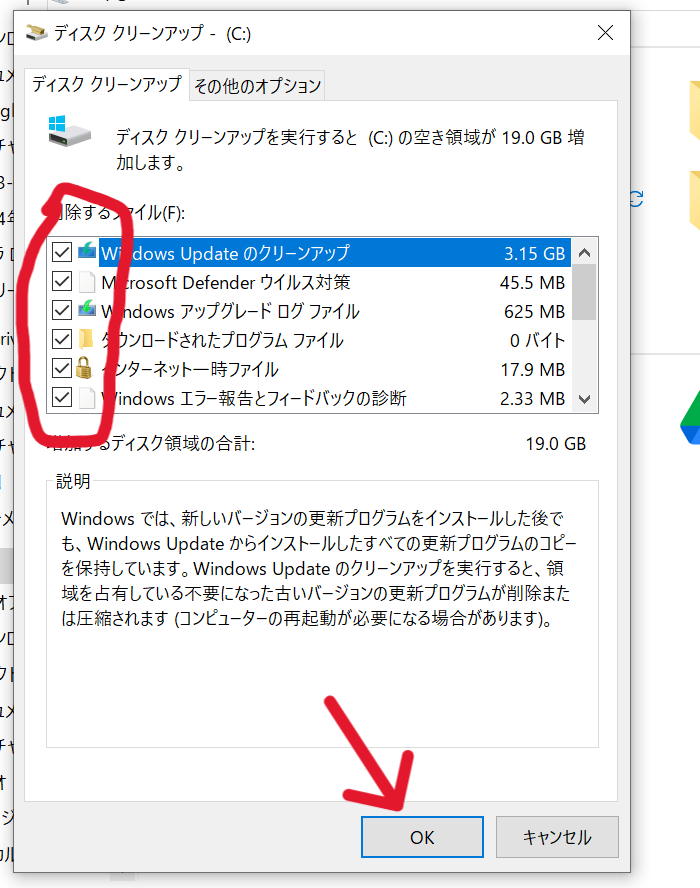Toggle the インターネット一時ファイル checkbox

coord(62,369)
